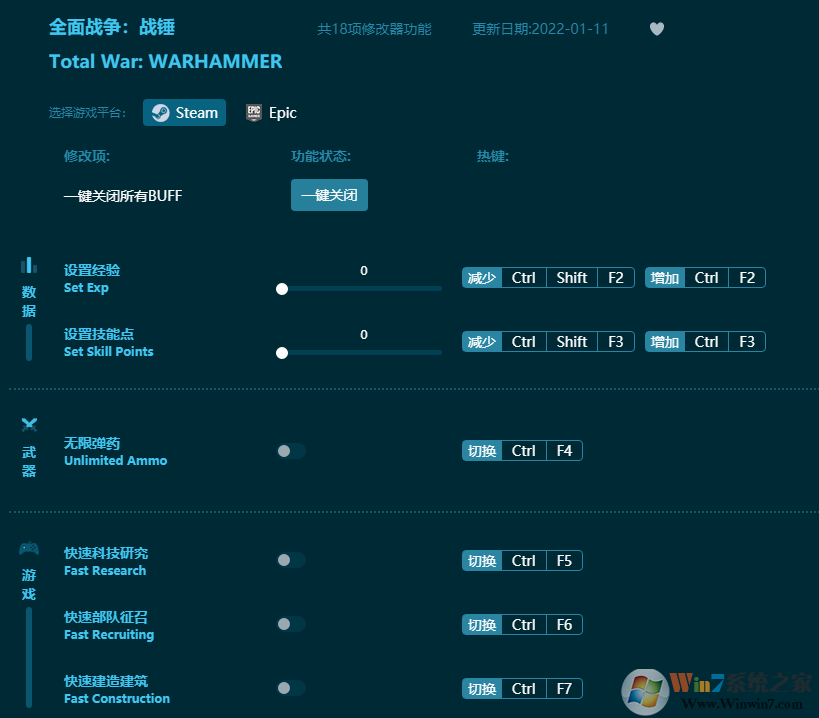Turn on Fast Recruiting toggle
The width and height of the screenshot is (819, 718).
pos(291,624)
